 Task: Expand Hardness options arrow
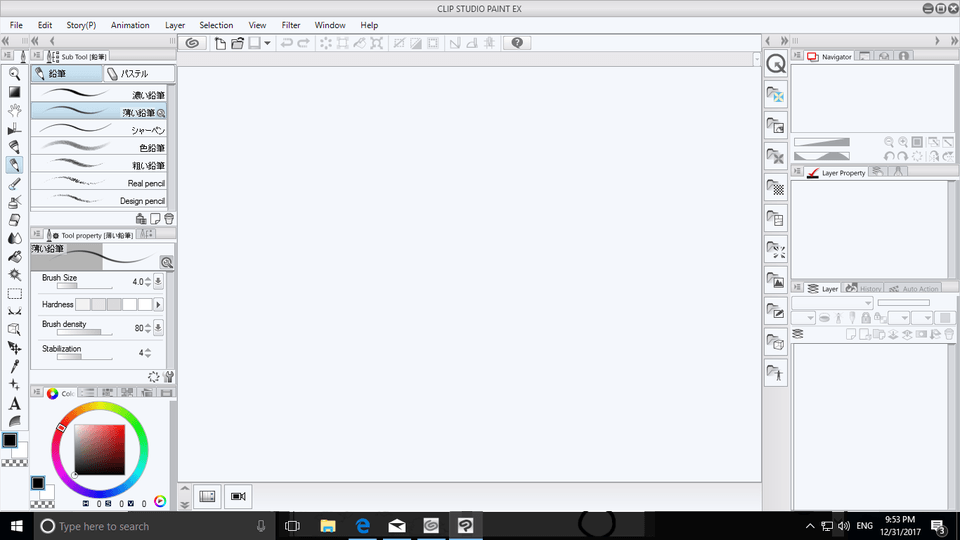pyautogui.click(x=158, y=304)
